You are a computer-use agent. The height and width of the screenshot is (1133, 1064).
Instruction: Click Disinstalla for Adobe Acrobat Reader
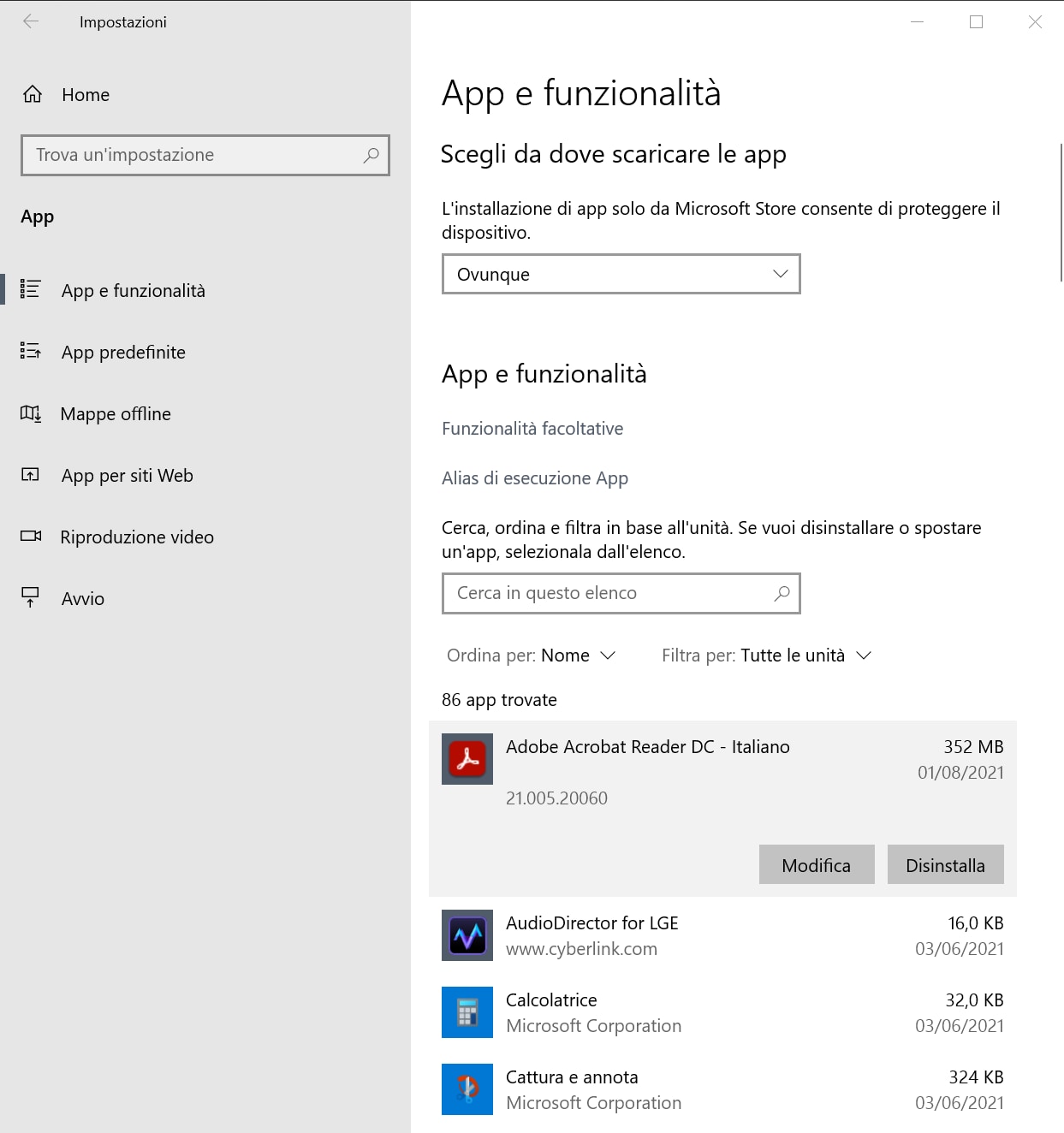click(x=946, y=864)
